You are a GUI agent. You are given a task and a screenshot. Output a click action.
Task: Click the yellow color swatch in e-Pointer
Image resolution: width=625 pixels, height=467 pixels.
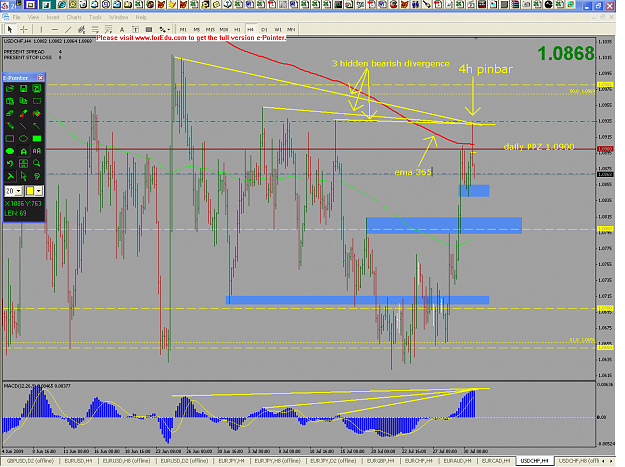(x=30, y=191)
